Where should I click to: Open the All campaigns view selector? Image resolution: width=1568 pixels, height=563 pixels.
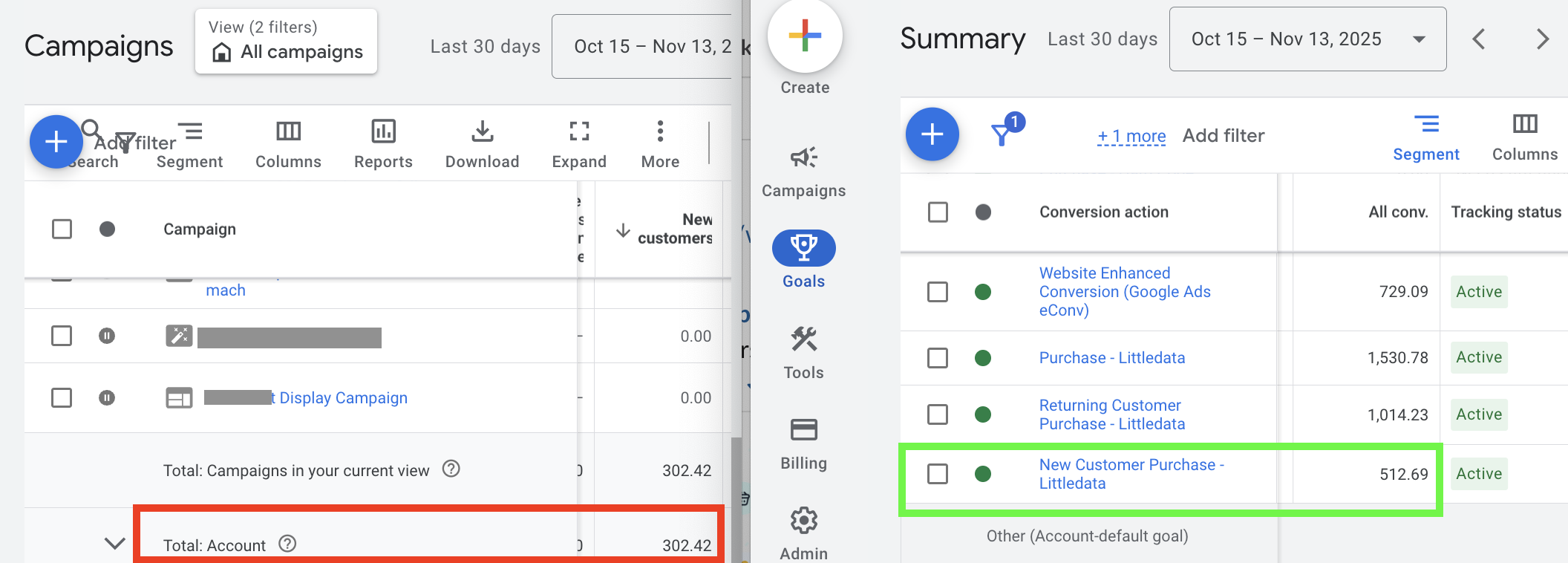pos(286,42)
